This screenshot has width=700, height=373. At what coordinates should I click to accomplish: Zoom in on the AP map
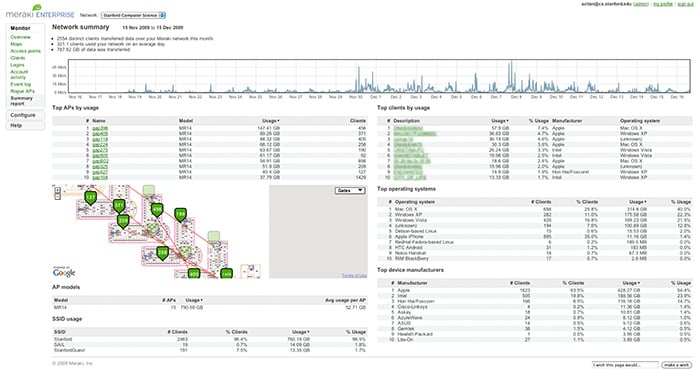(58, 191)
